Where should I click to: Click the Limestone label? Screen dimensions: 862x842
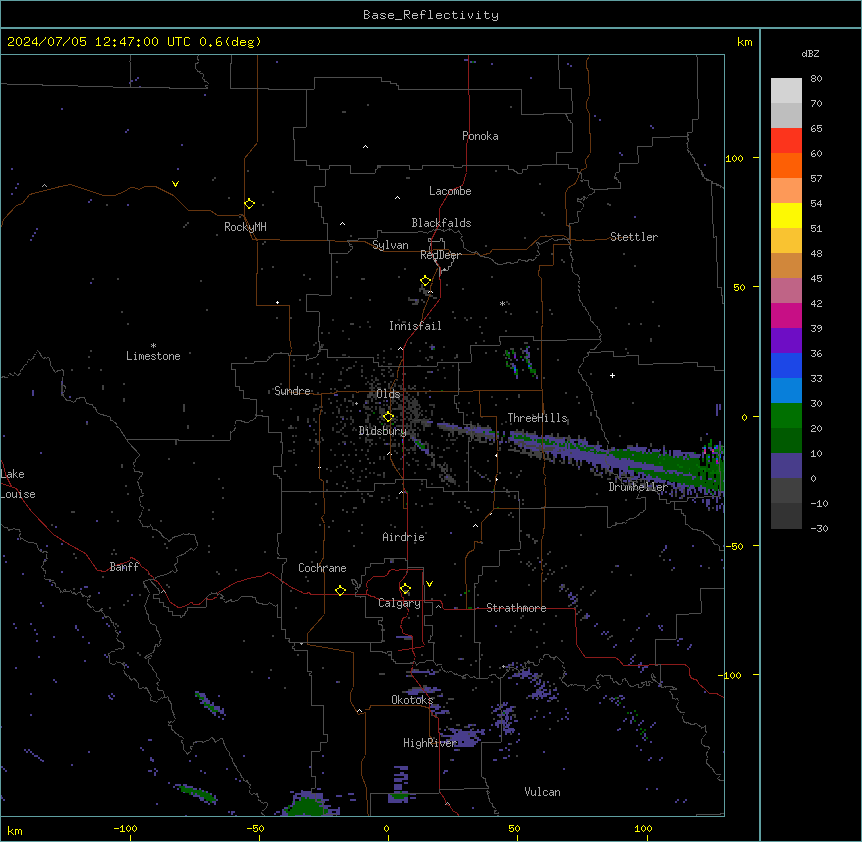point(153,356)
